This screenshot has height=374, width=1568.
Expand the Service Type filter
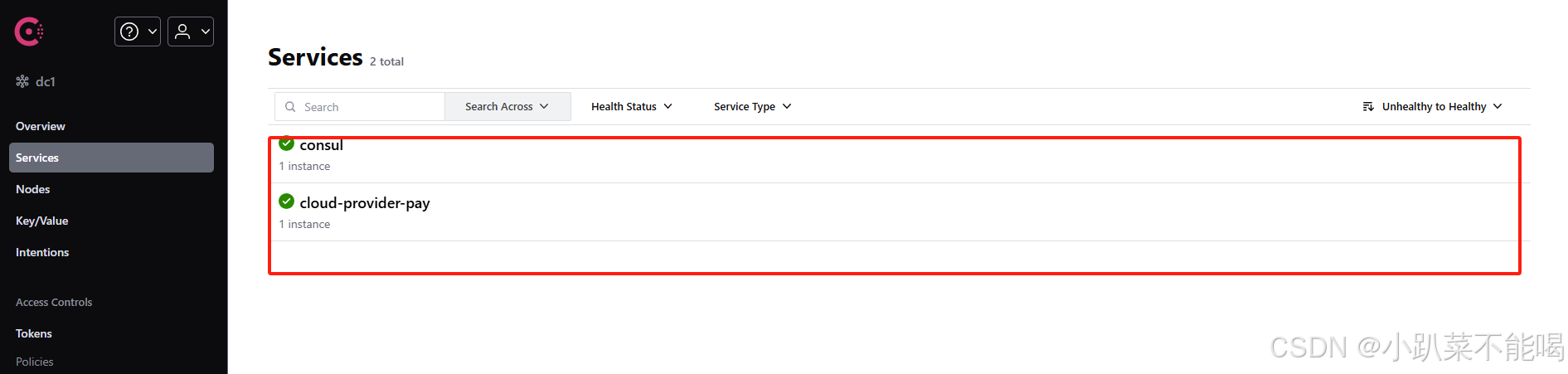pos(753,107)
